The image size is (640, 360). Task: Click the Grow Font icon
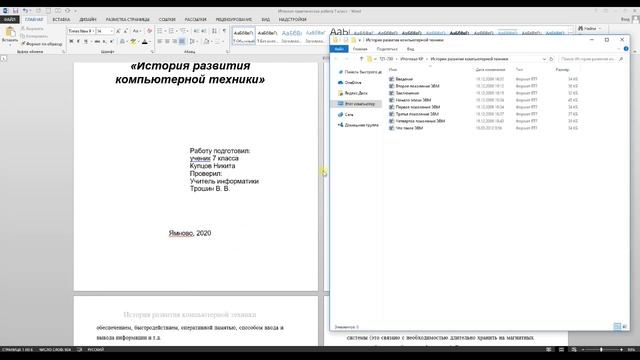point(118,31)
